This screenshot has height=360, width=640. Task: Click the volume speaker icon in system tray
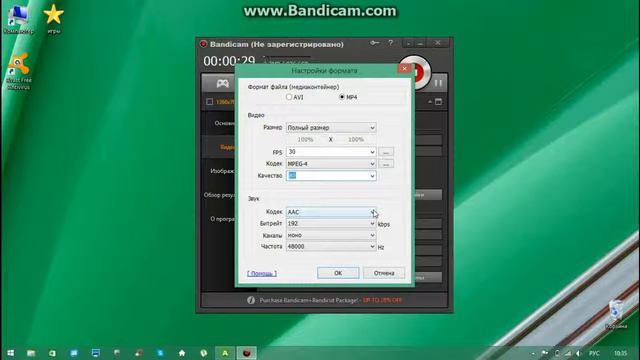point(578,353)
